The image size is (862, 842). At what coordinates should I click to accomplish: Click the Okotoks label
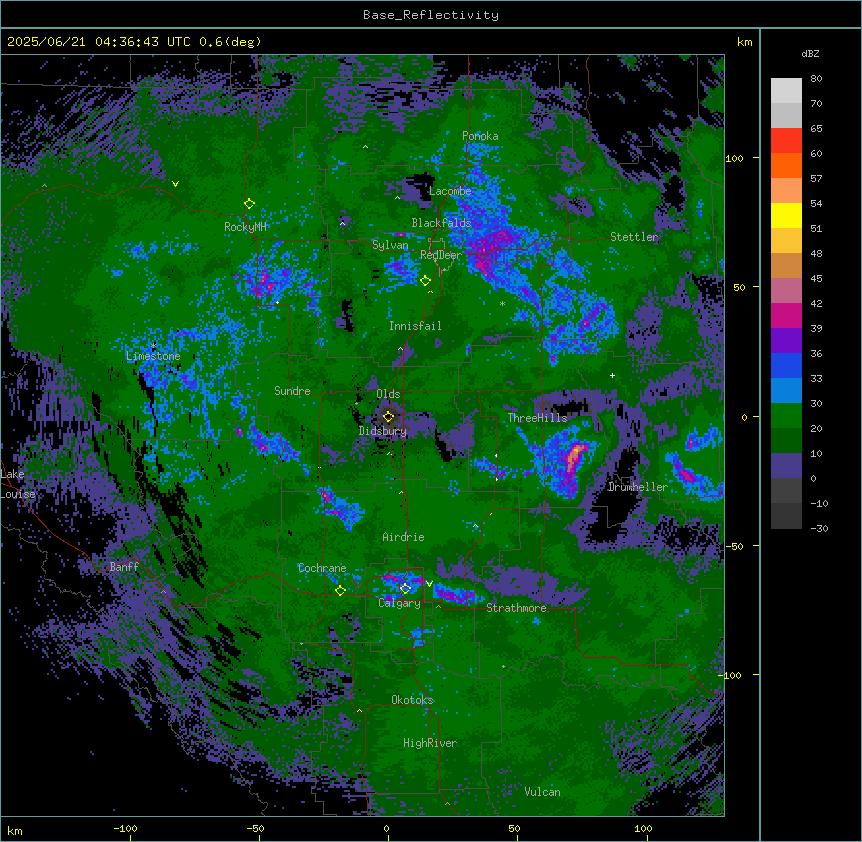coord(412,700)
